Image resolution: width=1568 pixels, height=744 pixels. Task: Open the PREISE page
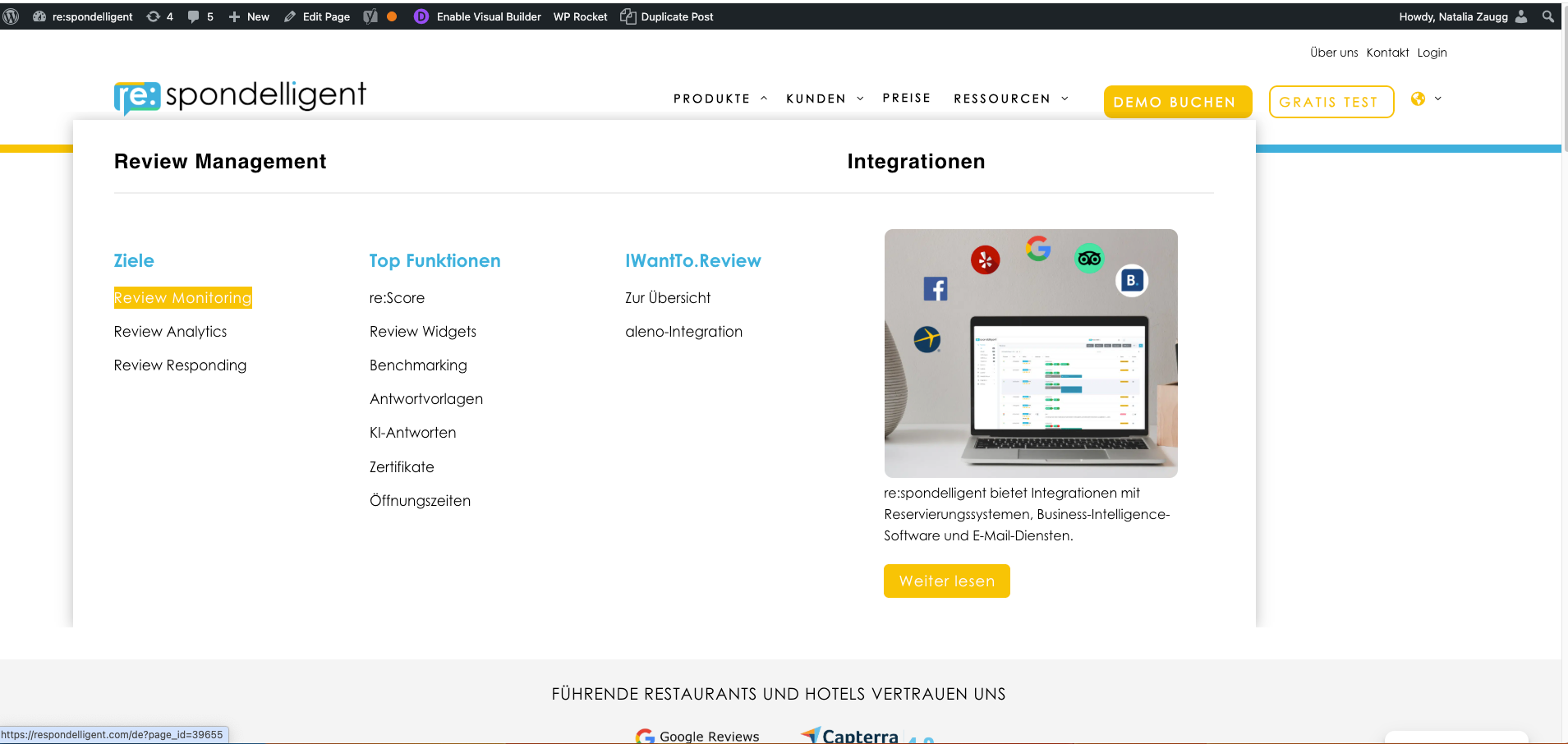pos(907,98)
